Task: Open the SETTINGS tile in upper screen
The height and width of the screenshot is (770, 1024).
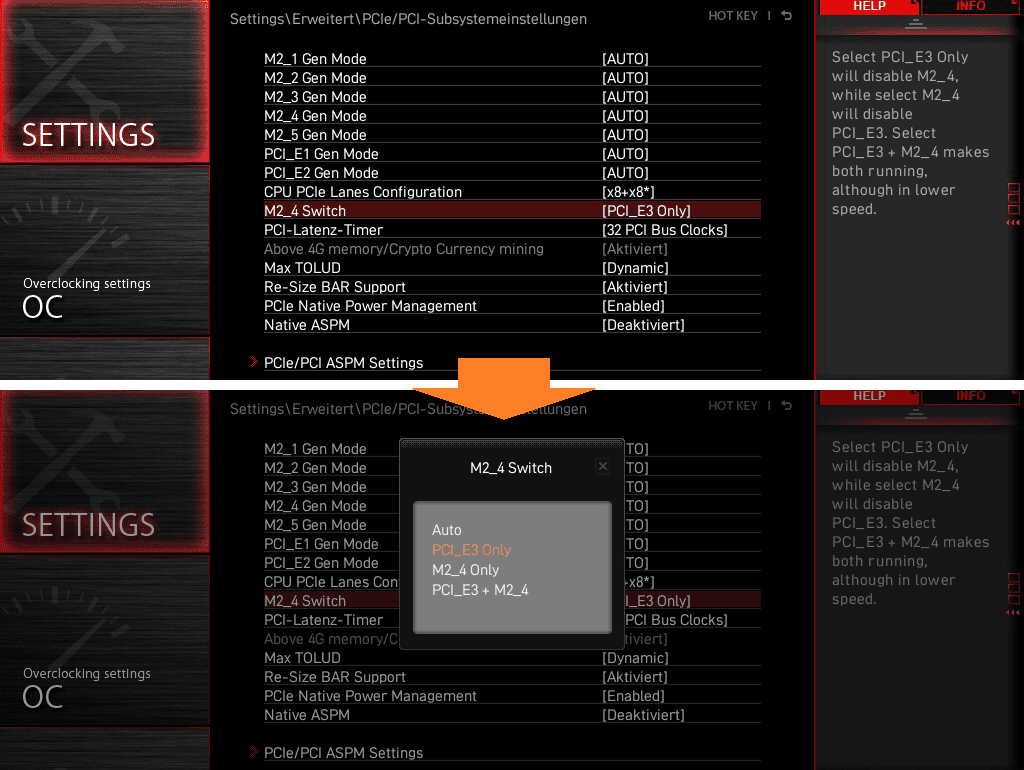Action: 104,81
